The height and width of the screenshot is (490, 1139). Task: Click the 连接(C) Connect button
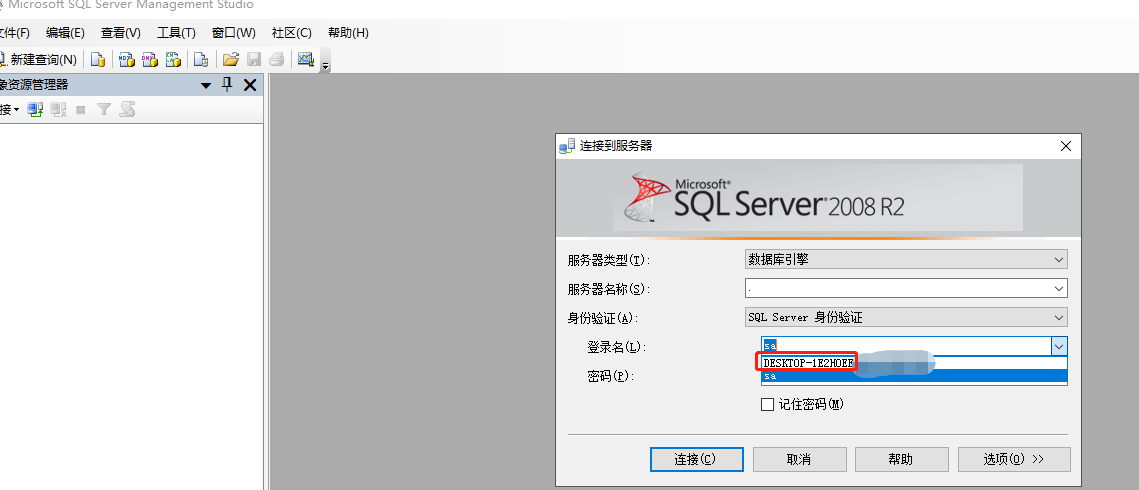[697, 460]
